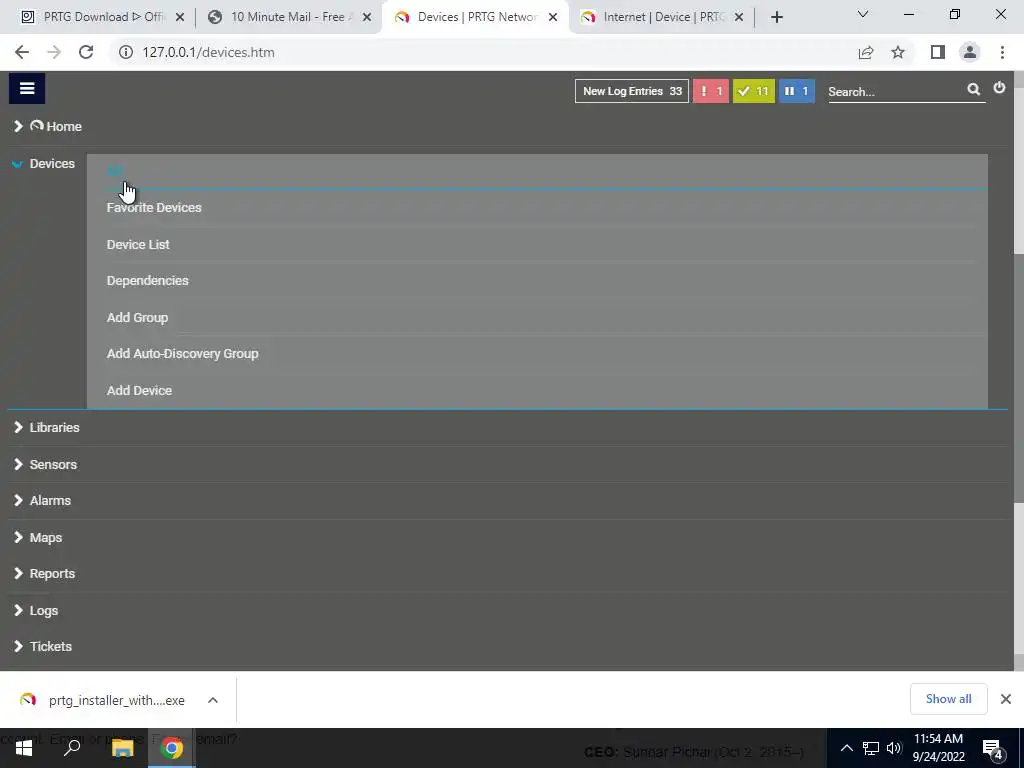The width and height of the screenshot is (1024, 768).
Task: Open the Chrome profile avatar
Action: pyautogui.click(x=970, y=52)
